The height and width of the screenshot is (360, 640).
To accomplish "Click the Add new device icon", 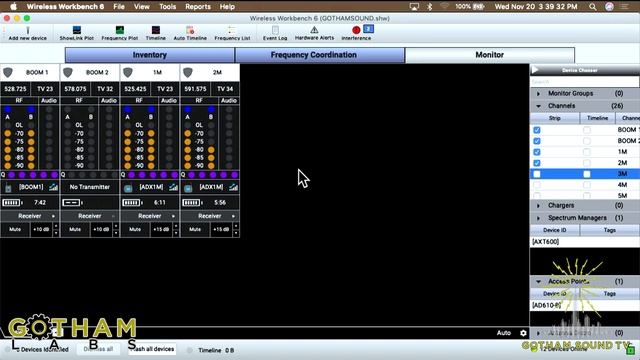I will [28, 30].
